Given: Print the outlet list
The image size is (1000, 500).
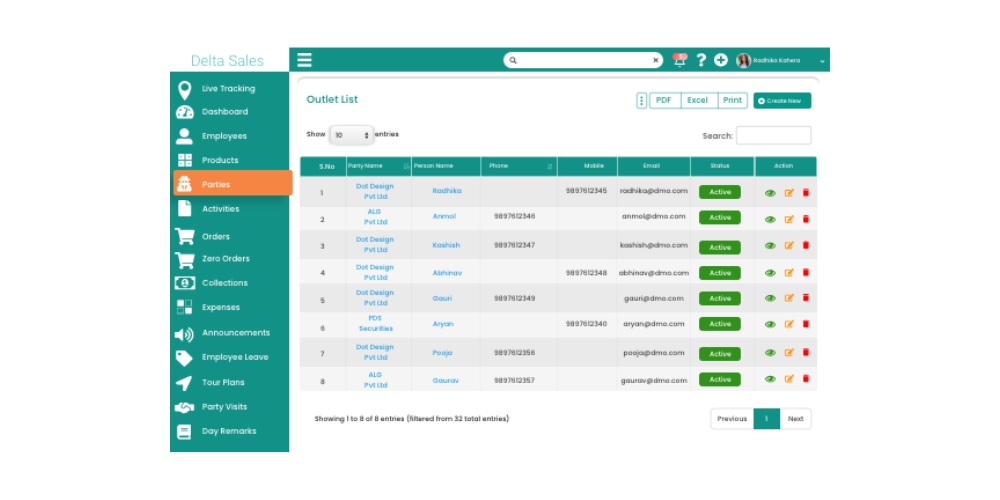Looking at the screenshot, I should pyautogui.click(x=733, y=101).
